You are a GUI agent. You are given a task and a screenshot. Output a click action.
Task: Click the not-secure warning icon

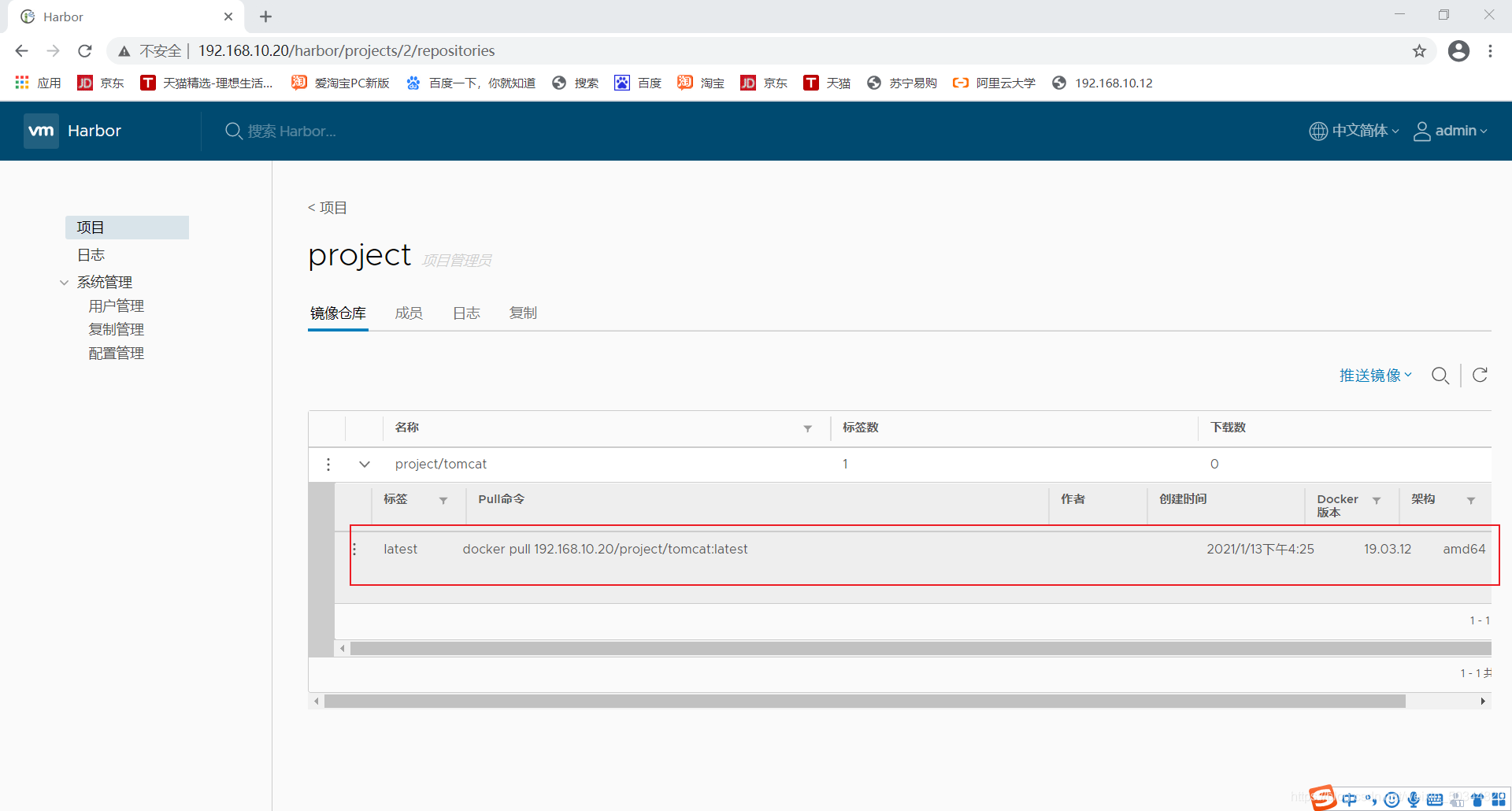[124, 51]
